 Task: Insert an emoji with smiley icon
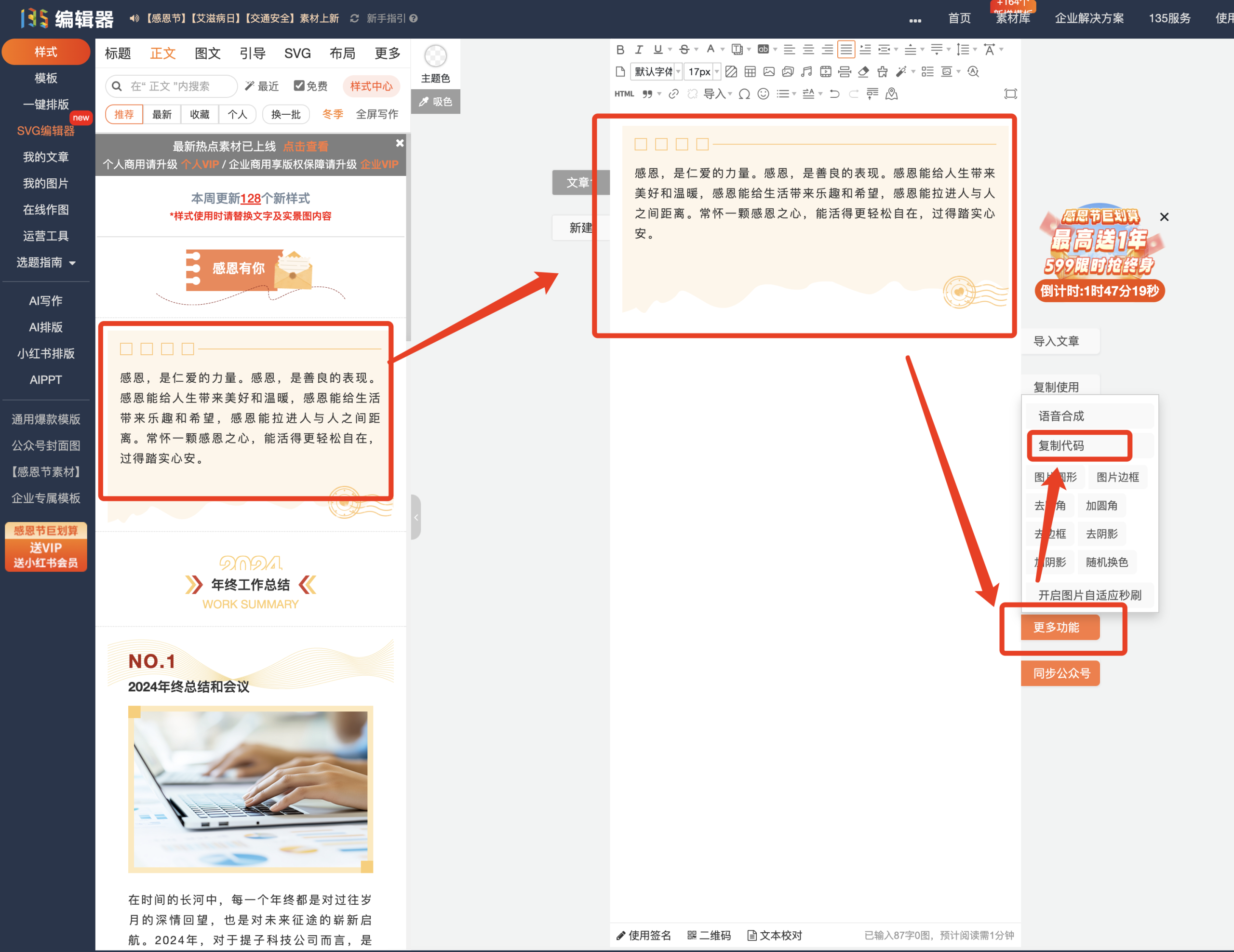[x=763, y=94]
